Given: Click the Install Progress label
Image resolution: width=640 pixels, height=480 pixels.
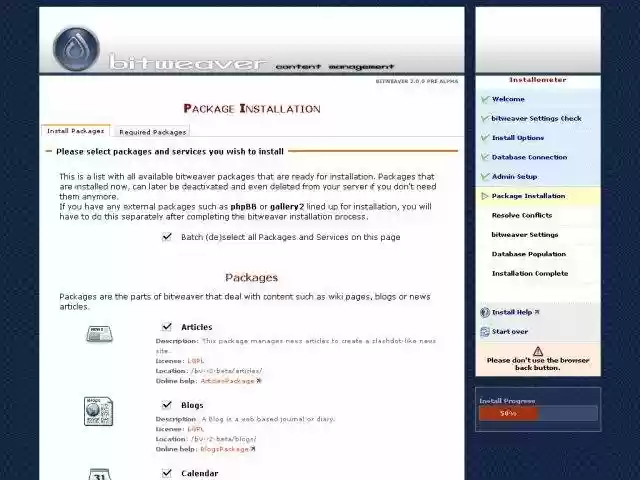Looking at the screenshot, I should (x=507, y=401).
